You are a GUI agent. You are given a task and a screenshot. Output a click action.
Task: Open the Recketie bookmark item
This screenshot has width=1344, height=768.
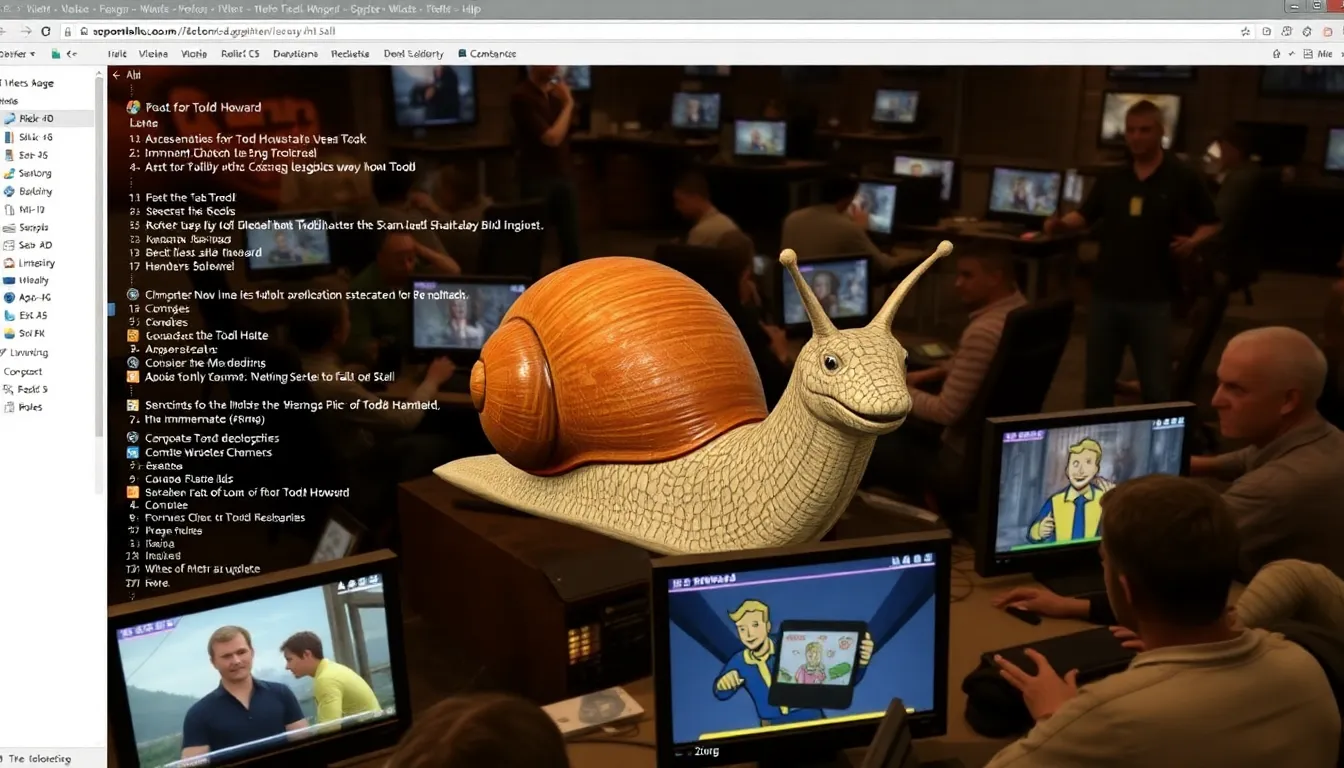(350, 54)
